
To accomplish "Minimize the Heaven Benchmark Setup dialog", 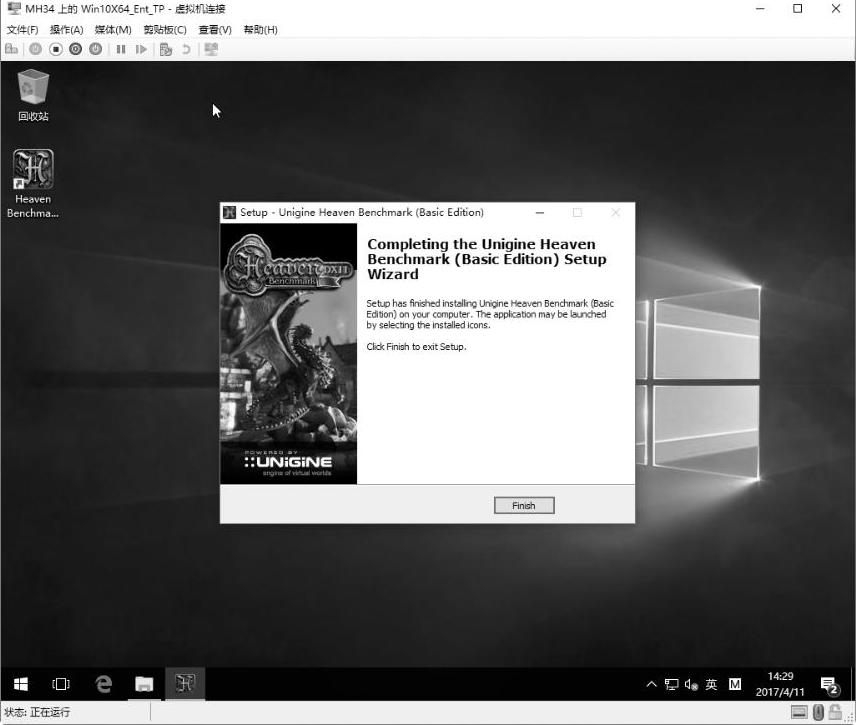I will click(539, 212).
